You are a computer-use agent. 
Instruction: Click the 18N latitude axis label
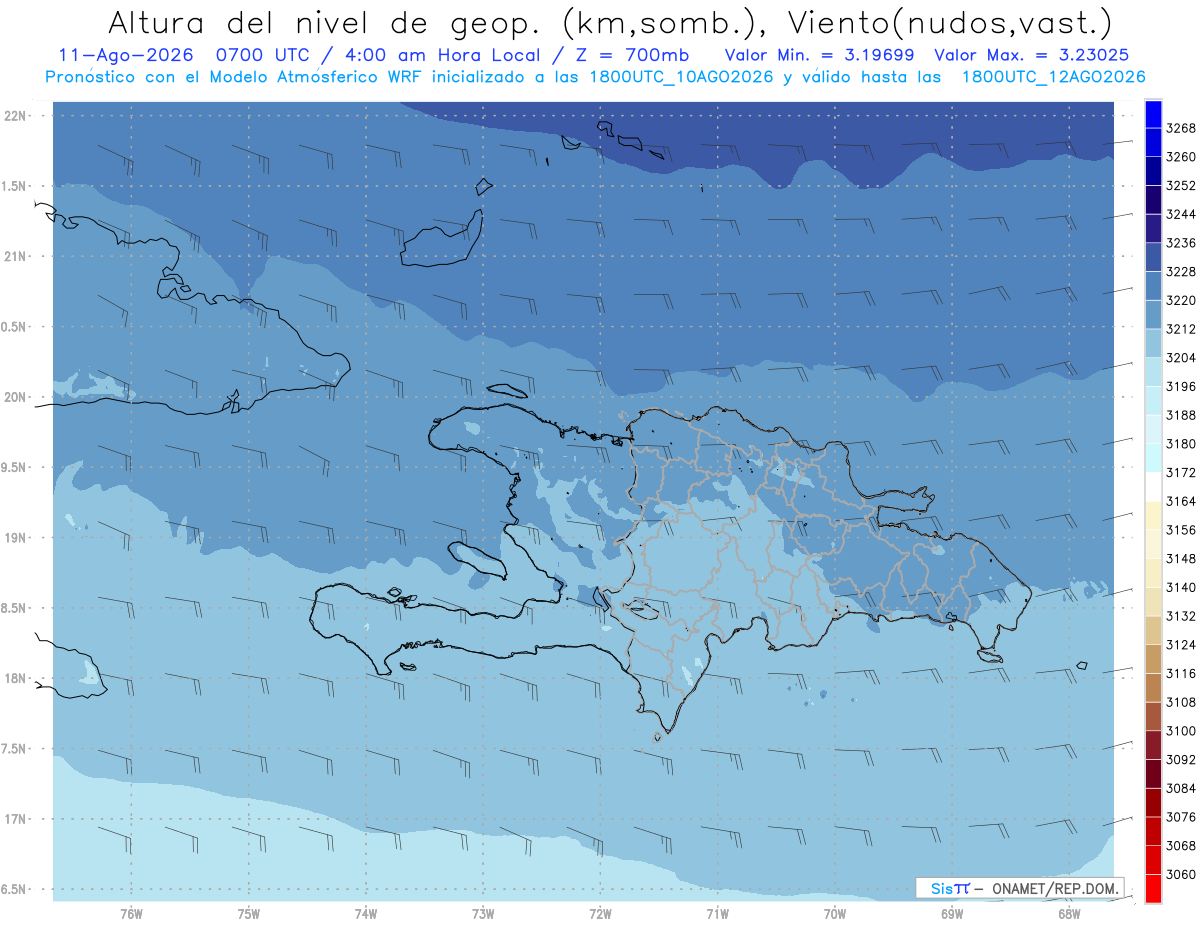point(16,679)
